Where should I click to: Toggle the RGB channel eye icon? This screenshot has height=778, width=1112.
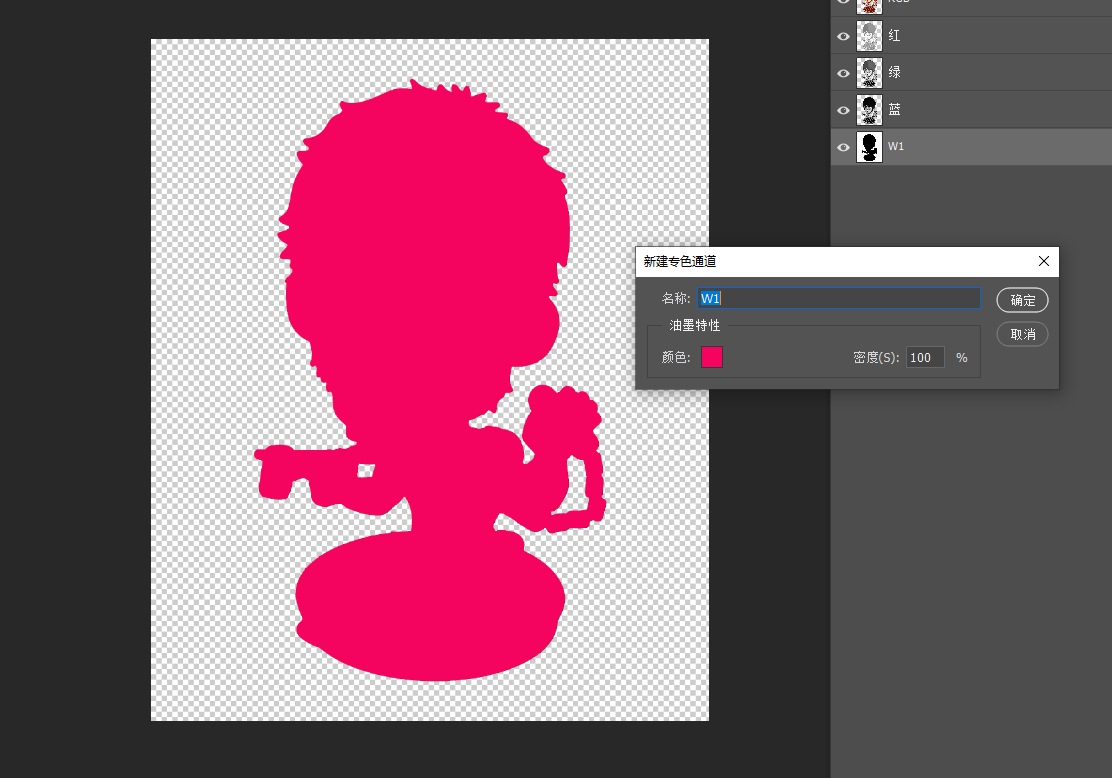tap(843, 3)
